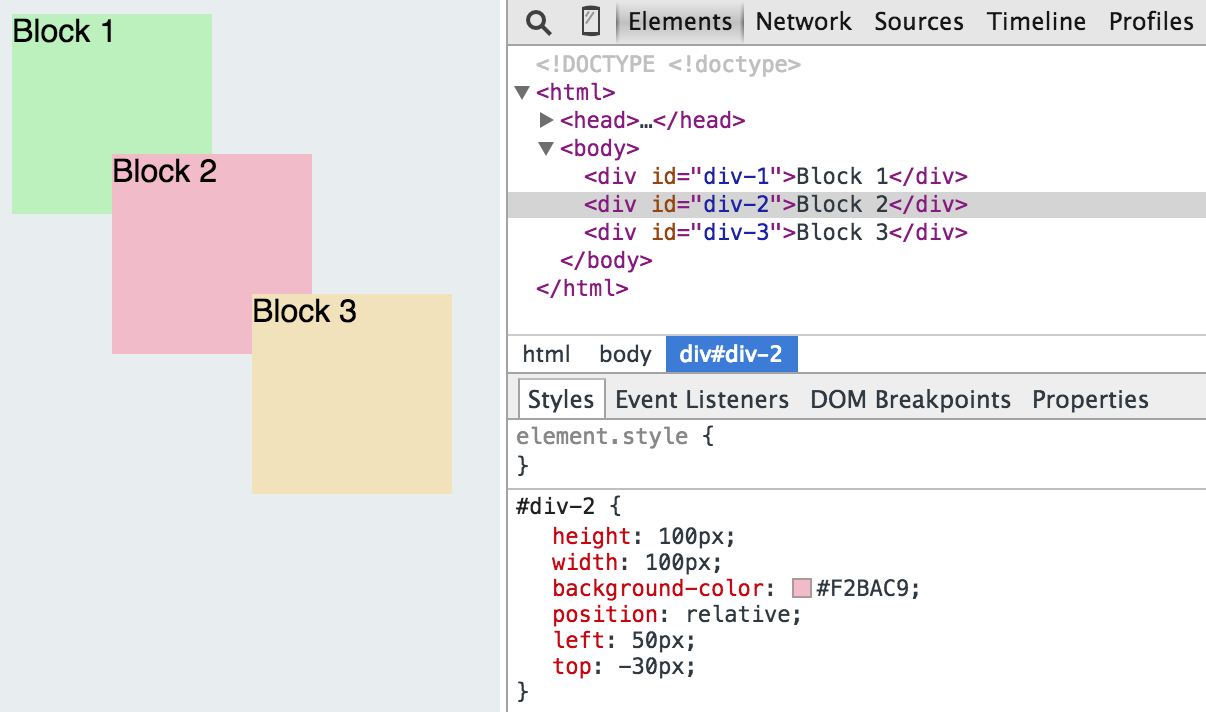
Task: Open the Profiles tab
Action: pos(1151,22)
